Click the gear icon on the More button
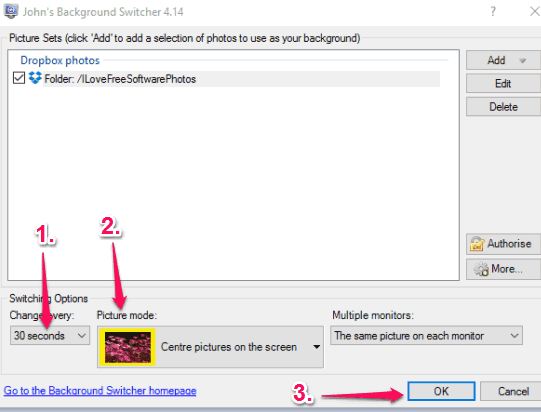Screen dimensions: 541x412 [481, 269]
